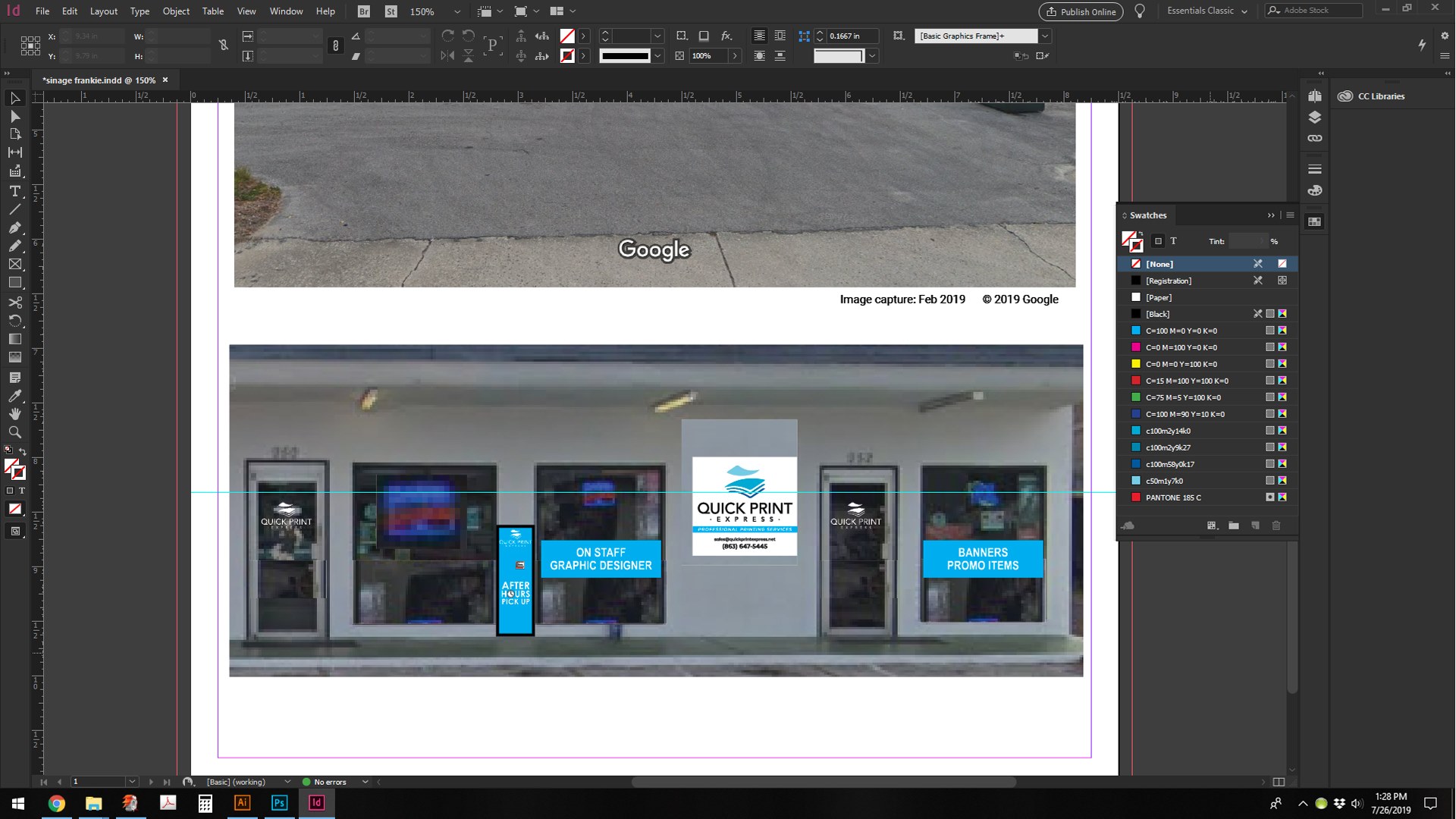Image resolution: width=1456 pixels, height=819 pixels.
Task: Select the Hand tool
Action: (14, 414)
